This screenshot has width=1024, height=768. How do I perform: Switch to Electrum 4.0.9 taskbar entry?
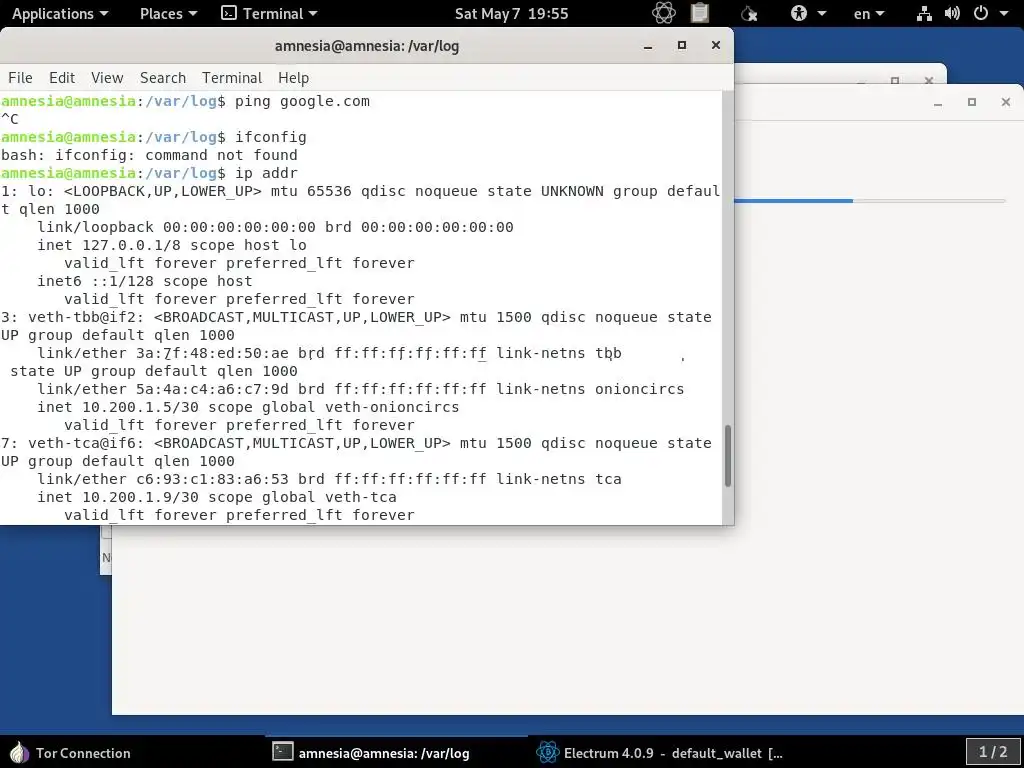(x=660, y=753)
